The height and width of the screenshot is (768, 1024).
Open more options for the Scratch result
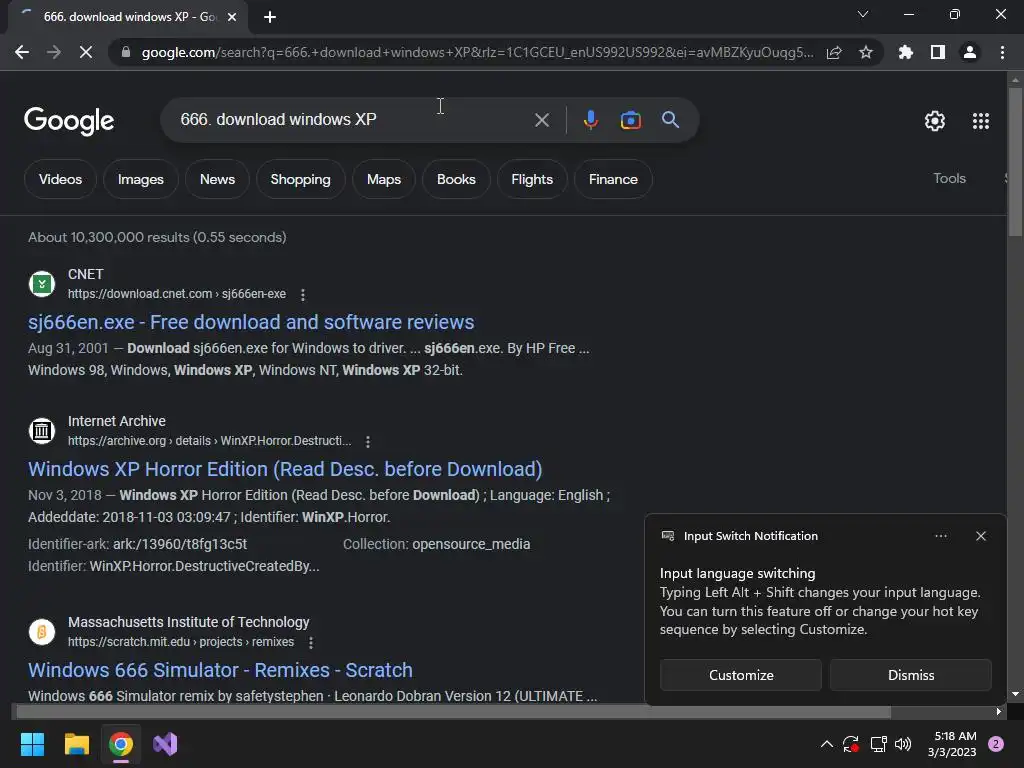point(311,643)
